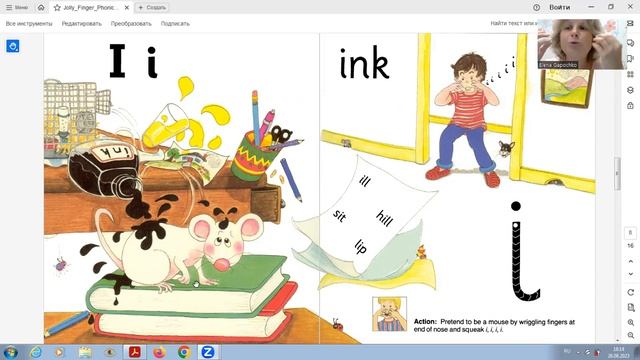Go to next page with down chevron
Viewport: 640px width, 360px height.
pyautogui.click(x=631, y=274)
